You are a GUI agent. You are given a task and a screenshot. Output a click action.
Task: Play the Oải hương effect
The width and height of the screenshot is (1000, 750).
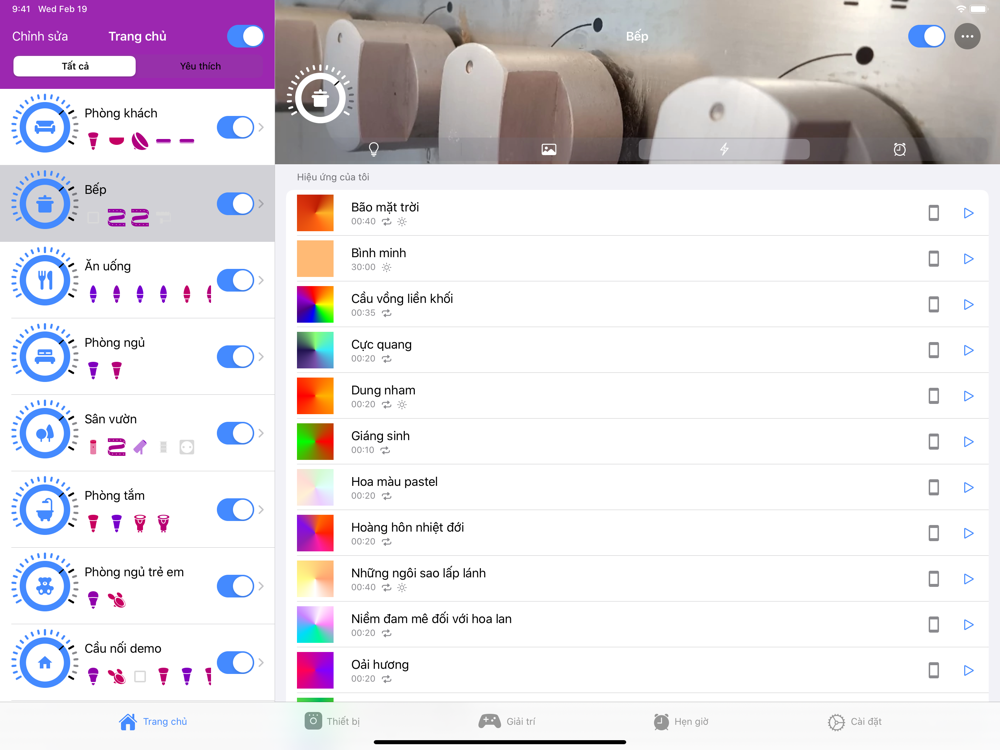click(968, 670)
